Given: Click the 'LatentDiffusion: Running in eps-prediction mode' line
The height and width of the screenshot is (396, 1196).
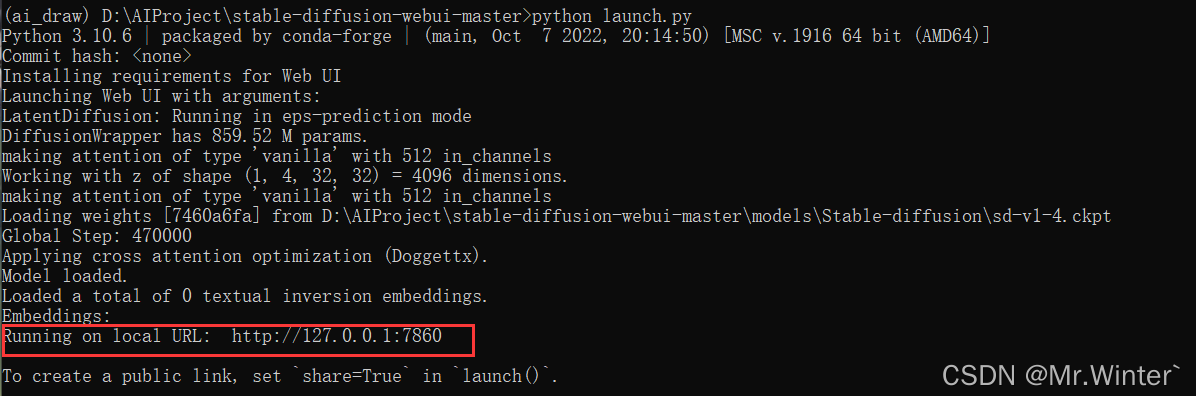Looking at the screenshot, I should point(237,116).
